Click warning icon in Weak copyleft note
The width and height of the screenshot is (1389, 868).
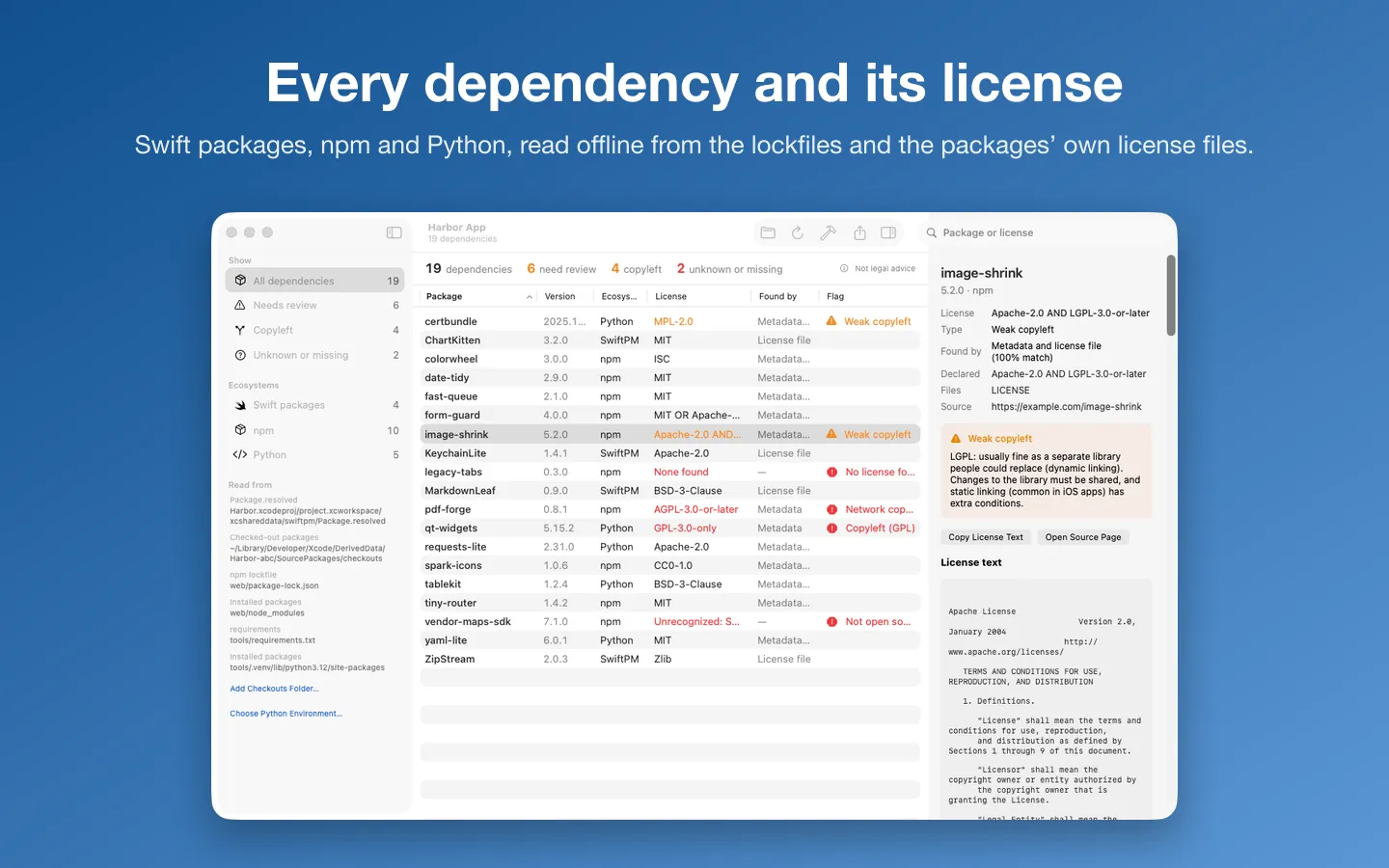coord(956,438)
